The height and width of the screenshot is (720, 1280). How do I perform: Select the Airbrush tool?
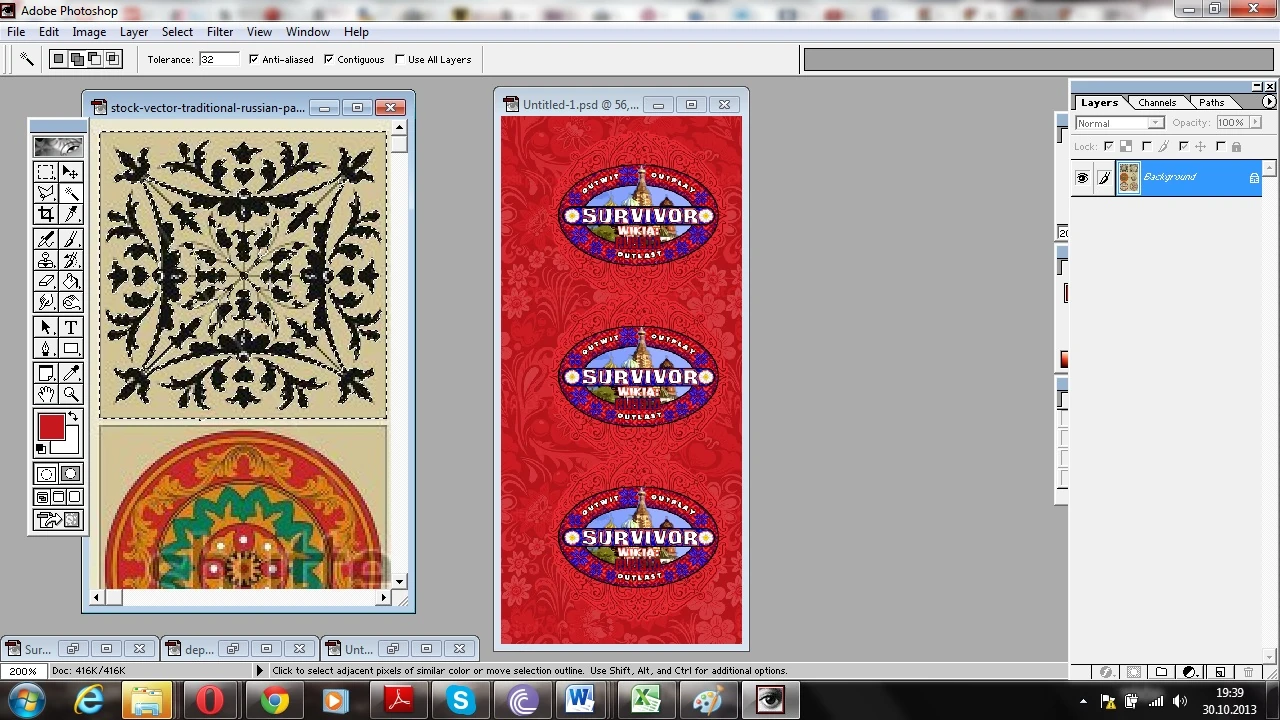[46, 239]
